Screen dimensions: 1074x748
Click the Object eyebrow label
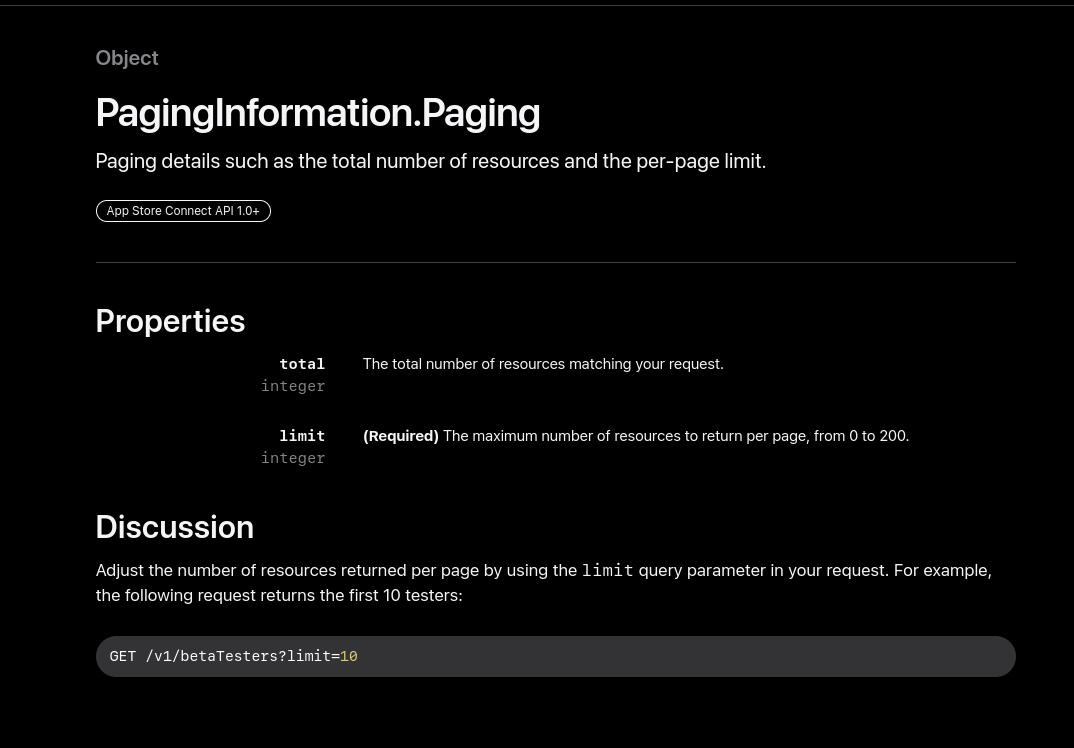tap(127, 58)
